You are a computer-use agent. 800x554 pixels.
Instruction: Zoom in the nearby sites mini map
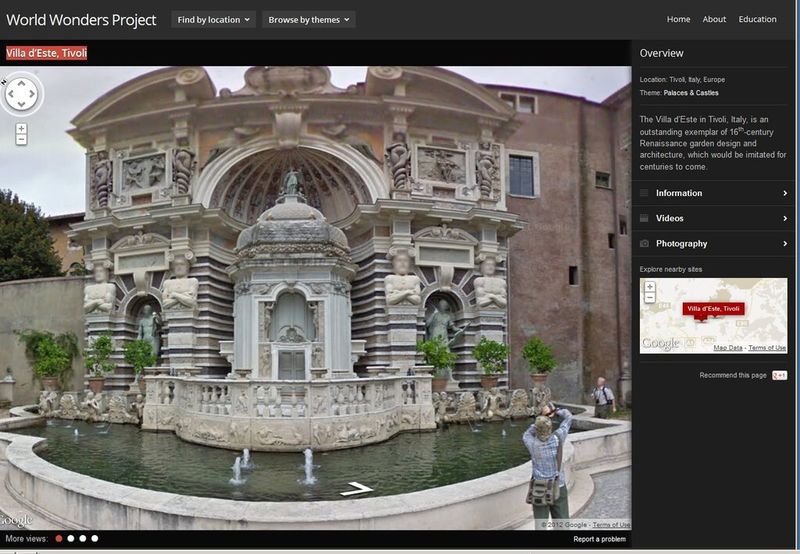coord(649,287)
